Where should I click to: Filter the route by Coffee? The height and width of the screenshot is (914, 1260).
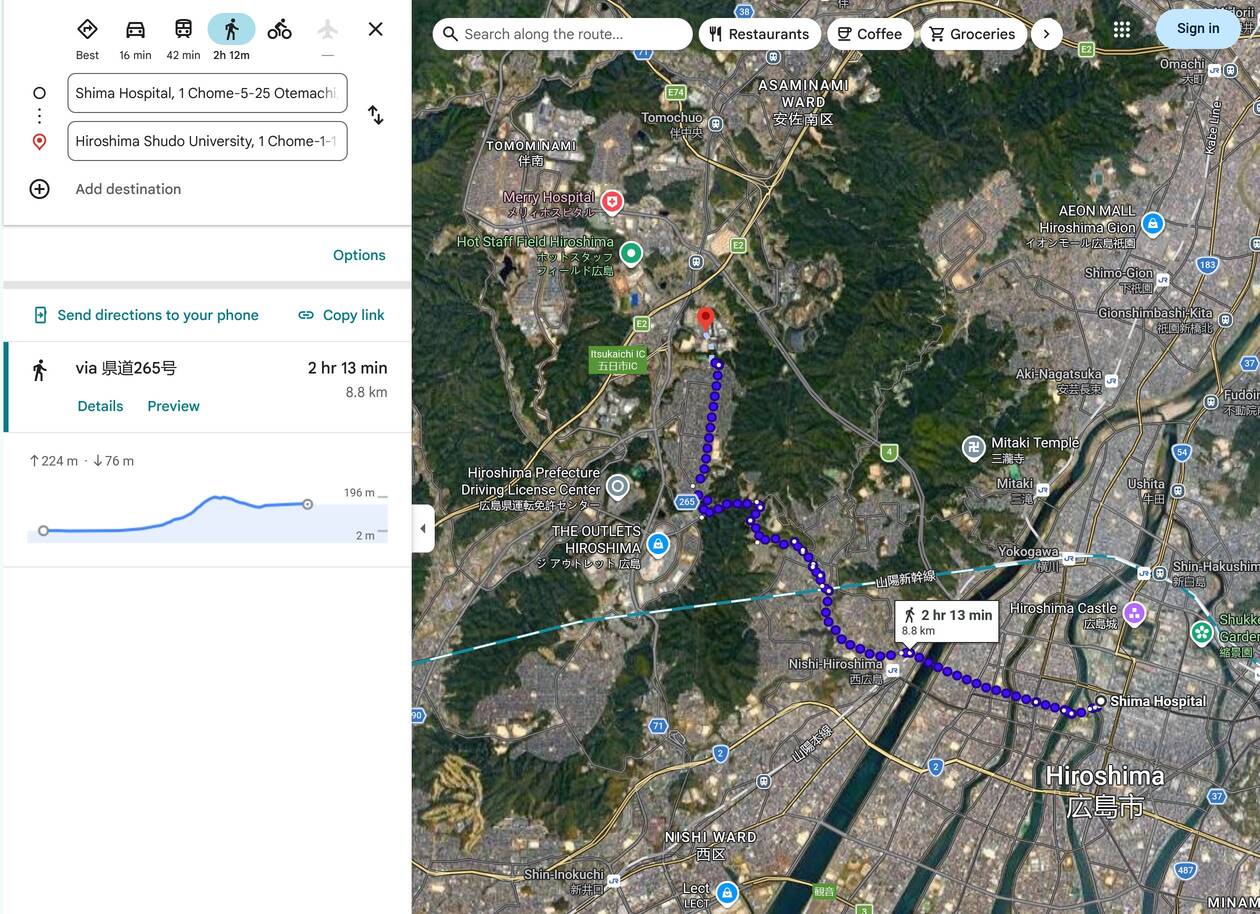870,34
